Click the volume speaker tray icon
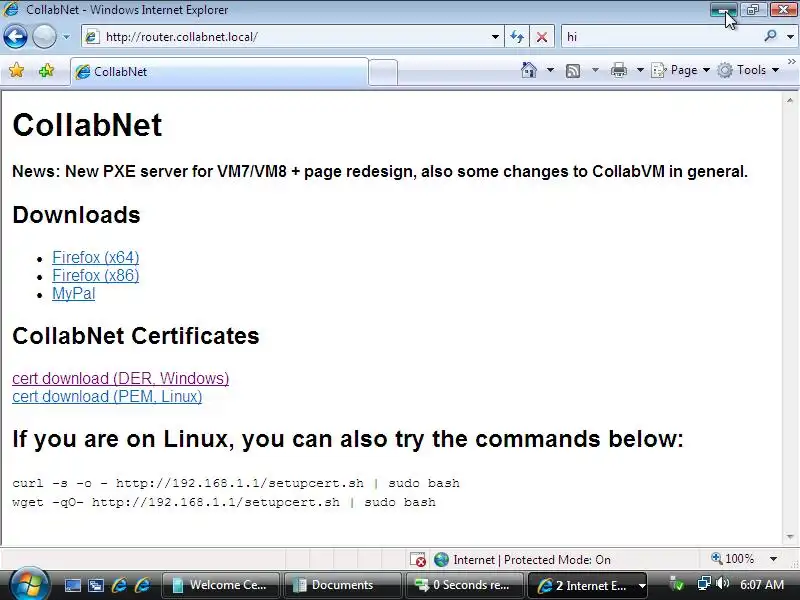This screenshot has width=800, height=600. coord(722,583)
